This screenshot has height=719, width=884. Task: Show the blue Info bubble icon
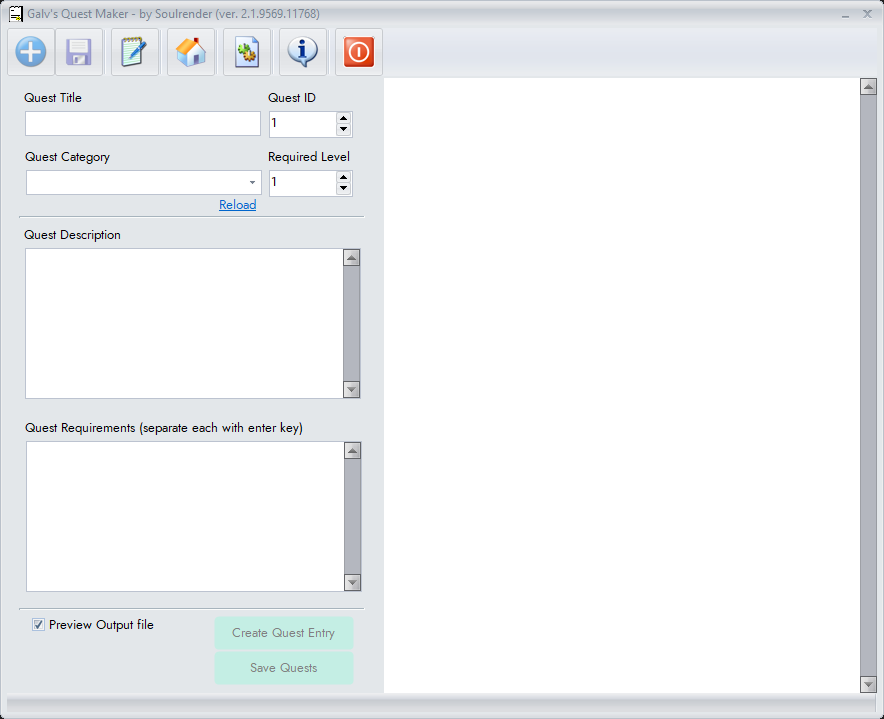[303, 52]
